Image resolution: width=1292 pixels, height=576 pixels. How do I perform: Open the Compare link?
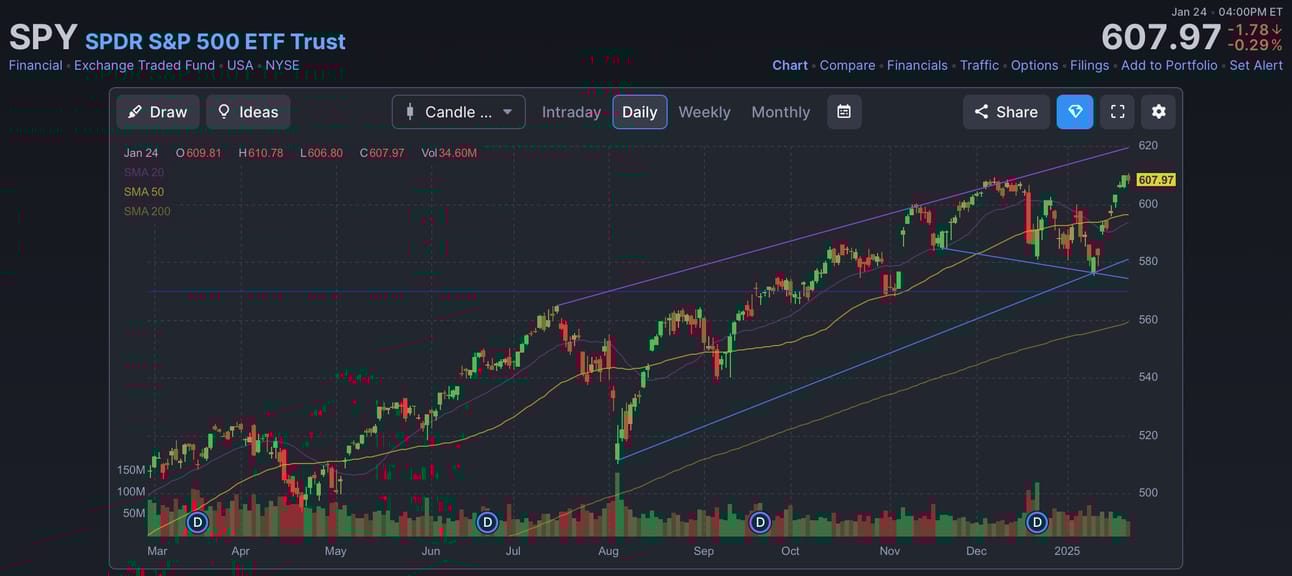click(x=847, y=65)
